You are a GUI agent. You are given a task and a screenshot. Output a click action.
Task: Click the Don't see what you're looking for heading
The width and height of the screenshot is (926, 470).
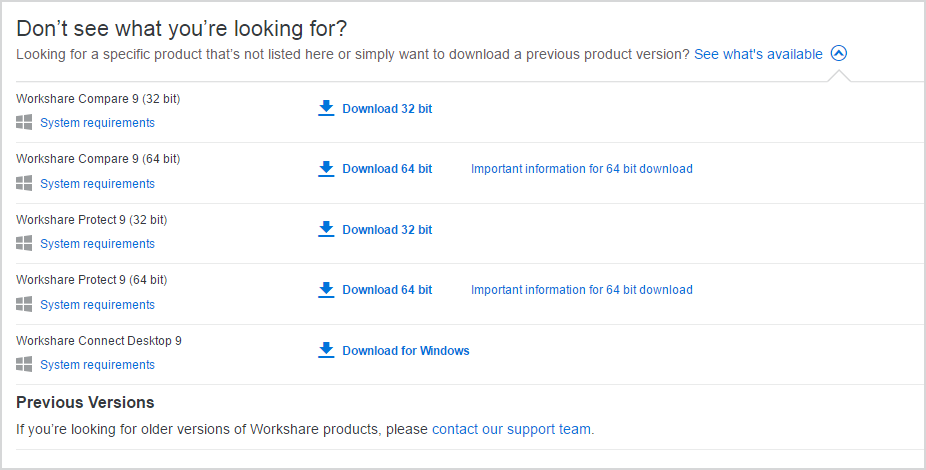point(181,28)
